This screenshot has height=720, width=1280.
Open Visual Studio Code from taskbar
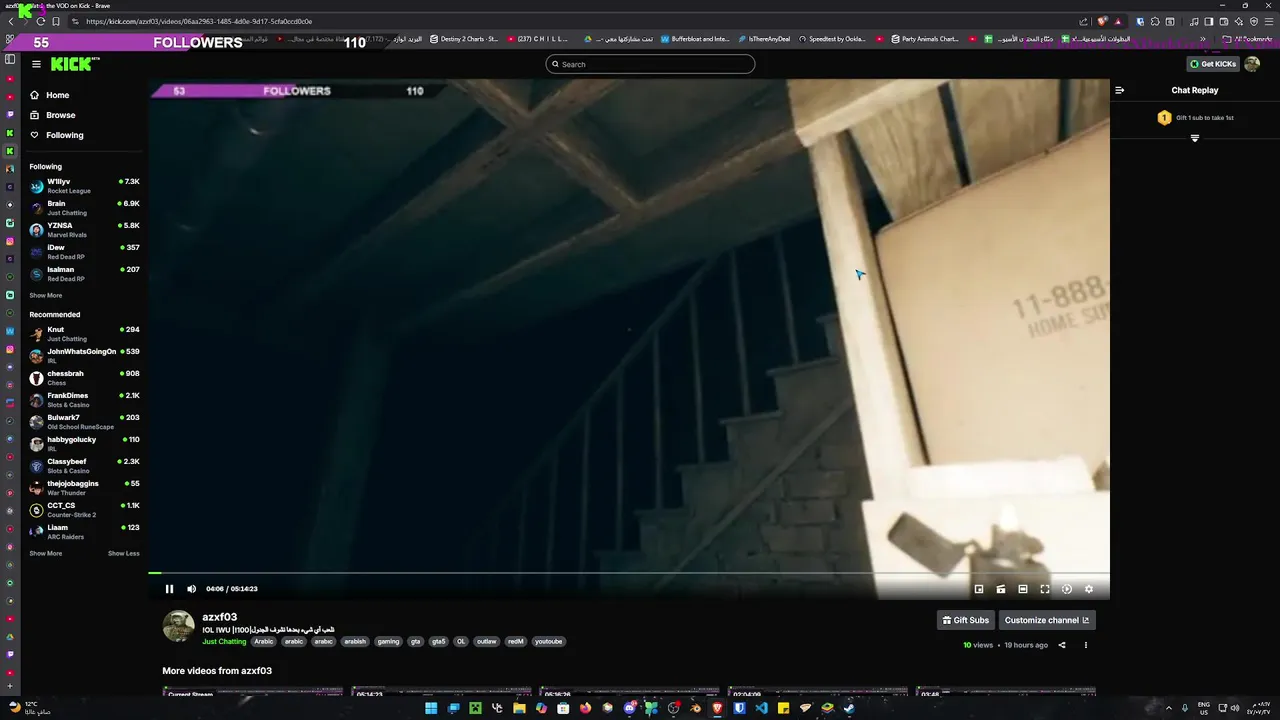click(x=761, y=708)
